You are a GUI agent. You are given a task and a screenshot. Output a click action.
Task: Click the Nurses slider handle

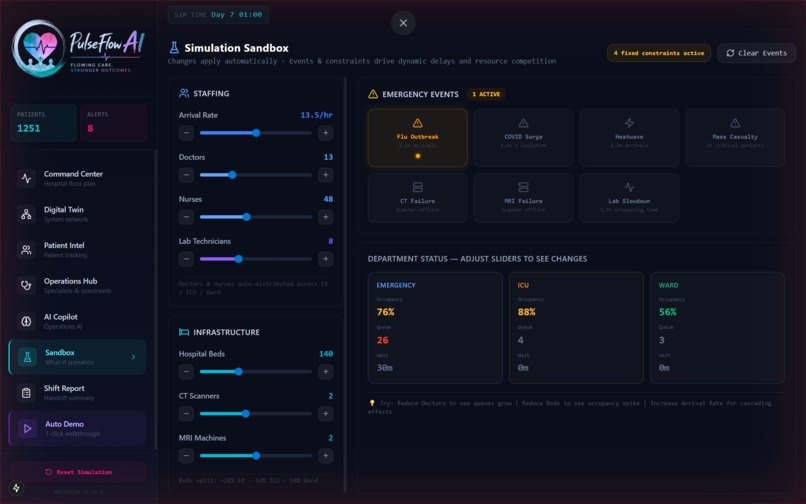(x=247, y=217)
